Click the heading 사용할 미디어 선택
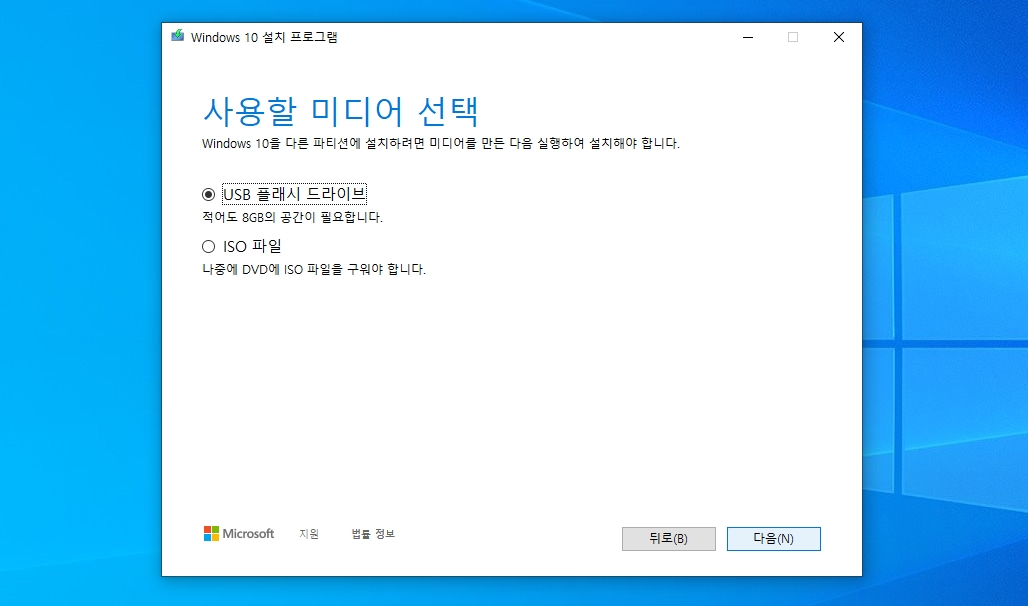Image resolution: width=1028 pixels, height=606 pixels. pyautogui.click(x=341, y=111)
